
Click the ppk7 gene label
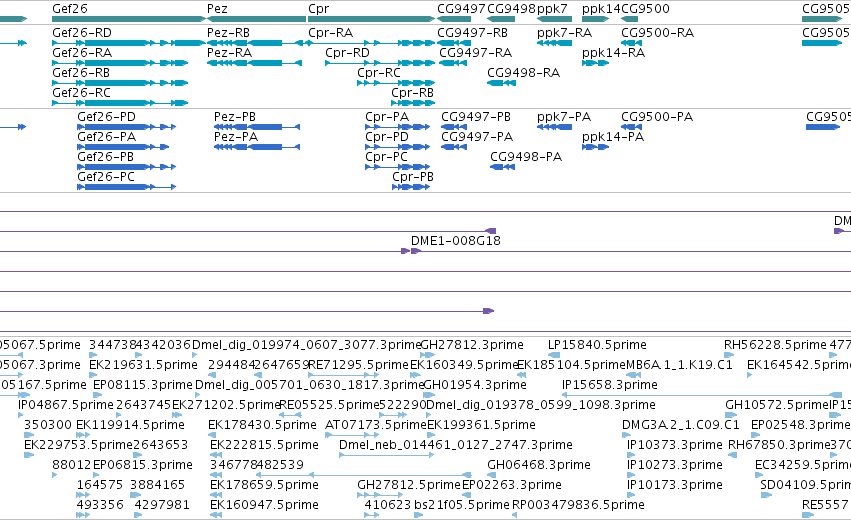[x=552, y=9]
